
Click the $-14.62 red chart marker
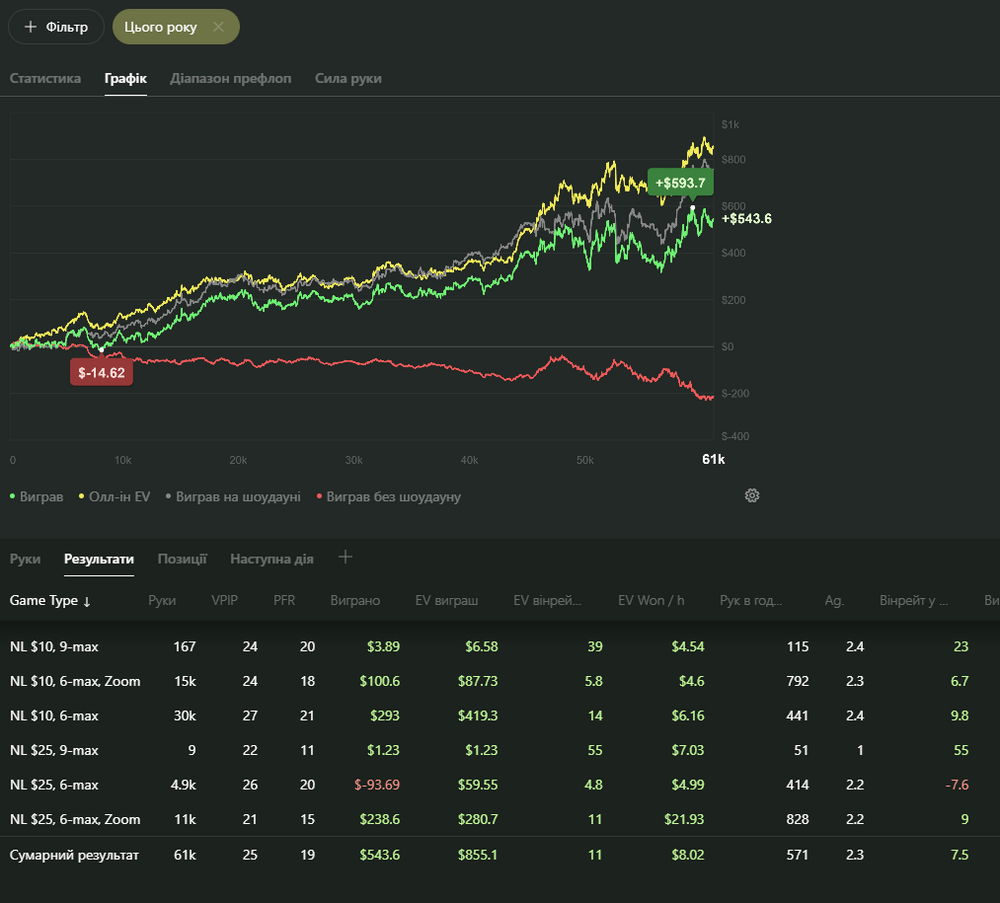[x=102, y=372]
